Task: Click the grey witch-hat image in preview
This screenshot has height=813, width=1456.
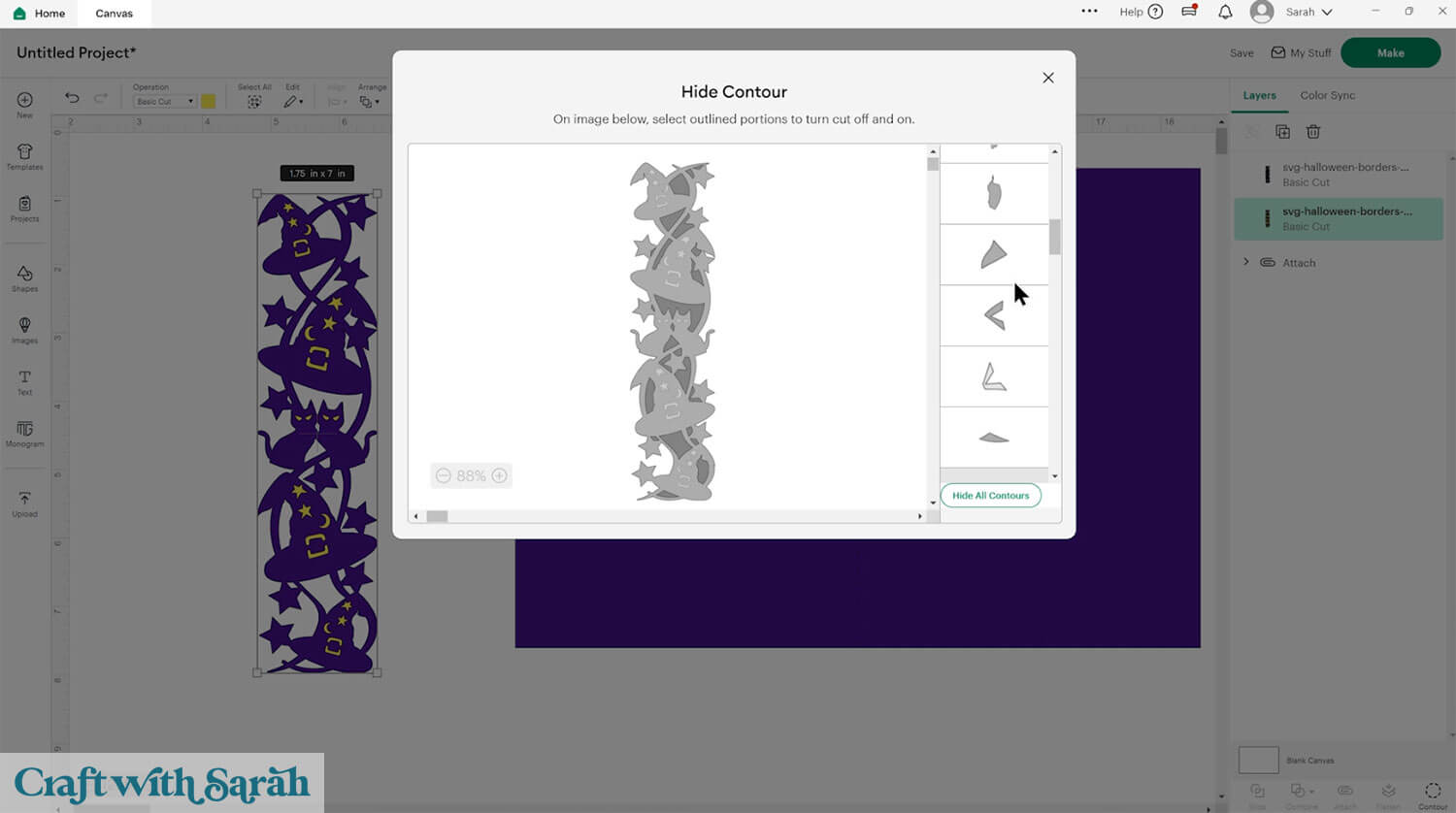Action: click(673, 332)
